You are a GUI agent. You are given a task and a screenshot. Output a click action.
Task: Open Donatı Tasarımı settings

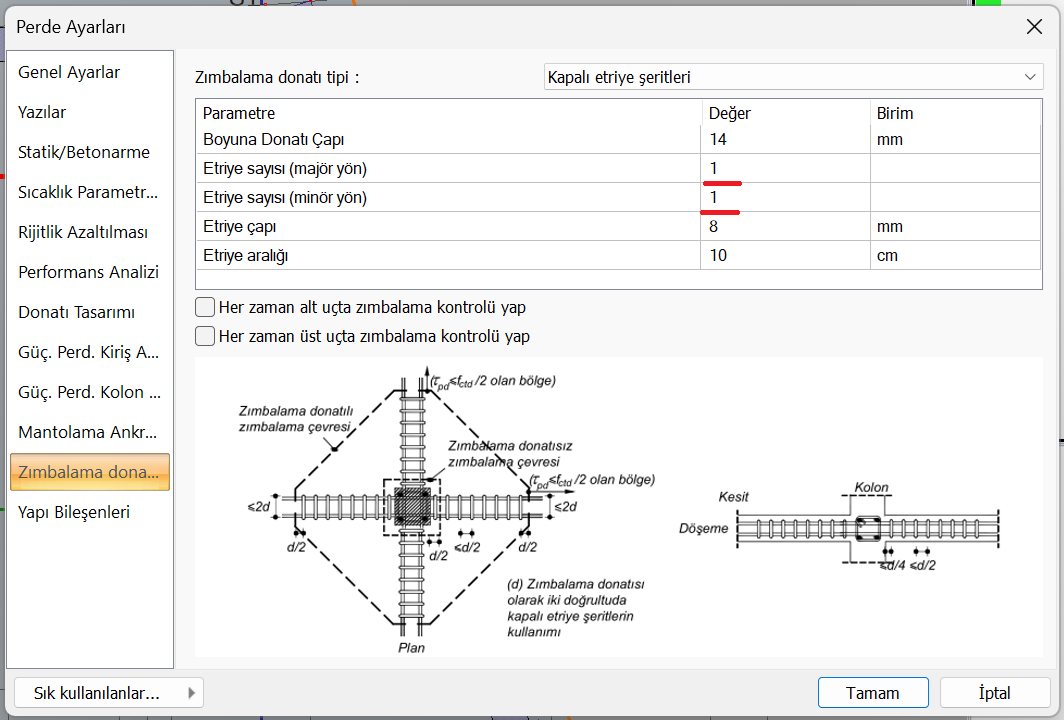point(76,312)
